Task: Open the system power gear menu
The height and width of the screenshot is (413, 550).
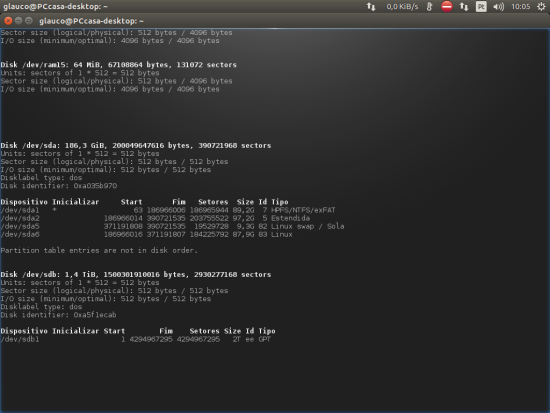Action: click(541, 6)
